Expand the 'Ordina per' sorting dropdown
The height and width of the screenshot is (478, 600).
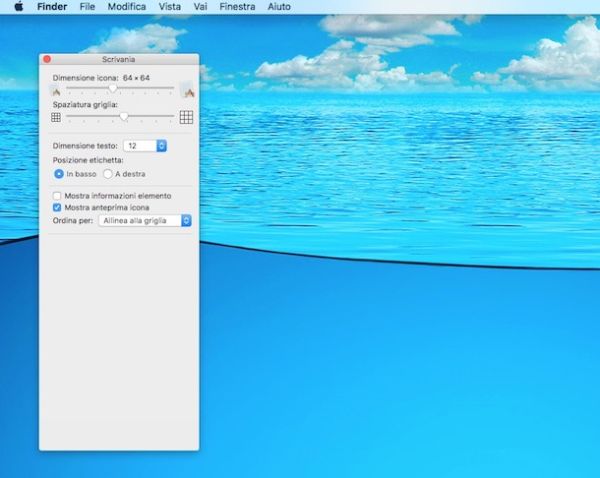tap(145, 220)
